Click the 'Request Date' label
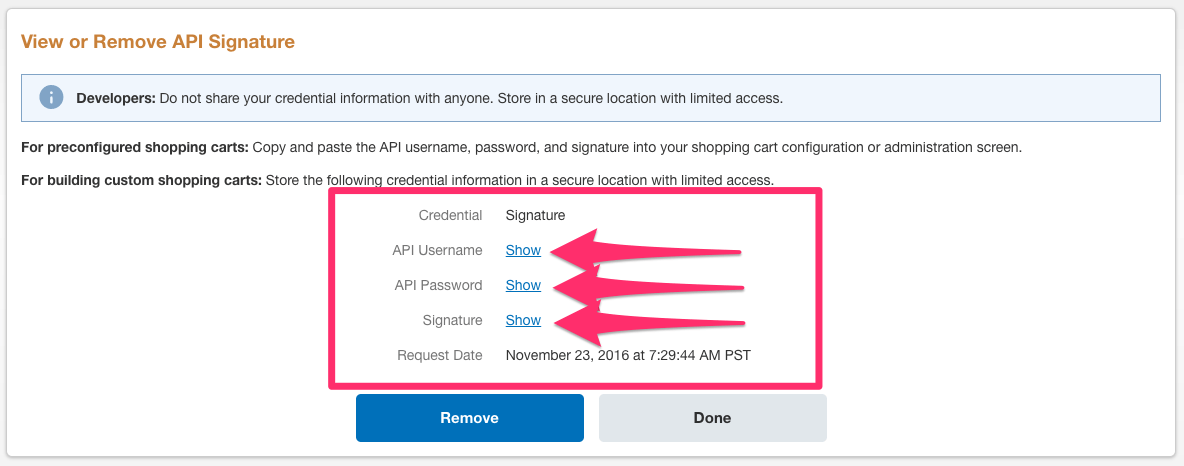Viewport: 1184px width, 466px height. [x=440, y=355]
